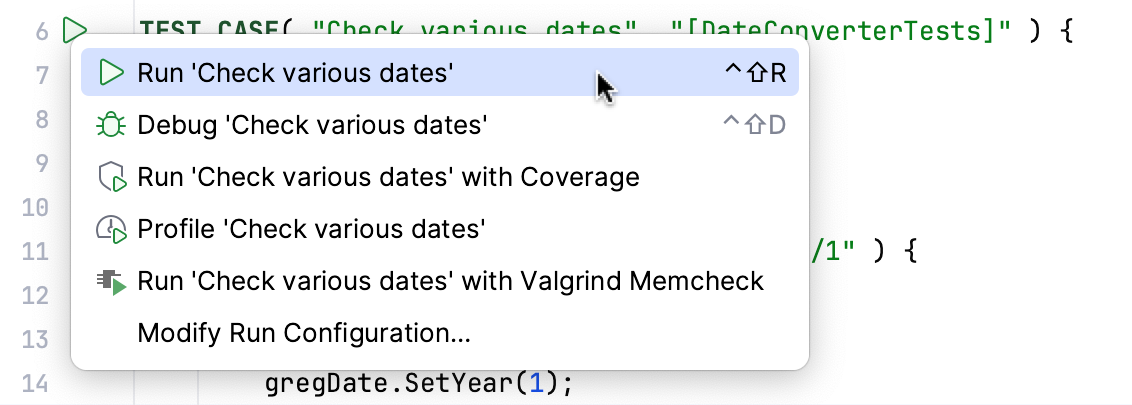Choose Debug 'Check various dates' from the menu
Image resolution: width=1132 pixels, height=405 pixels.
click(x=312, y=125)
